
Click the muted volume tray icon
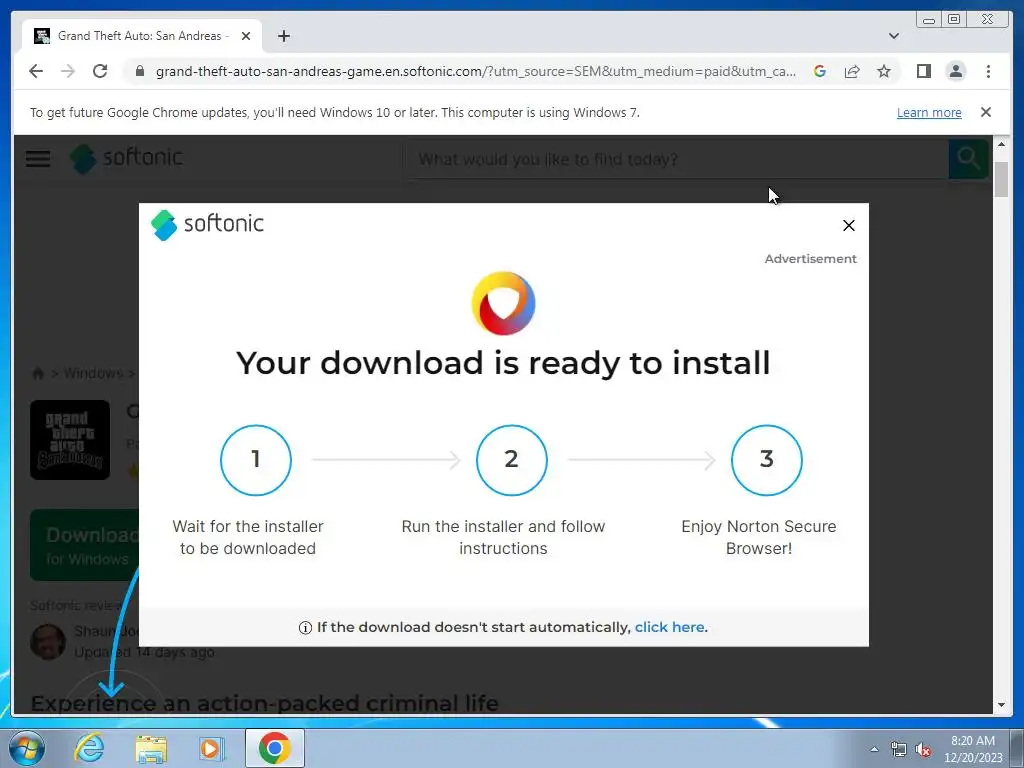[x=923, y=749]
